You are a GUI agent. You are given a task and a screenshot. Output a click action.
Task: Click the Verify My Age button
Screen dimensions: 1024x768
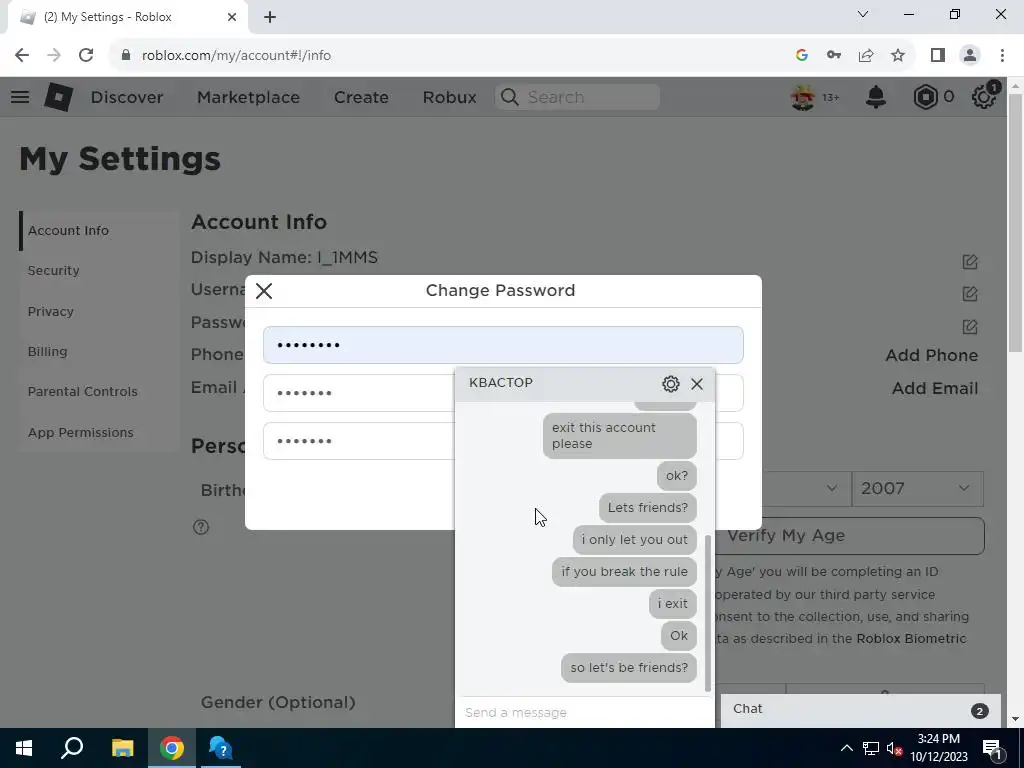pos(850,536)
